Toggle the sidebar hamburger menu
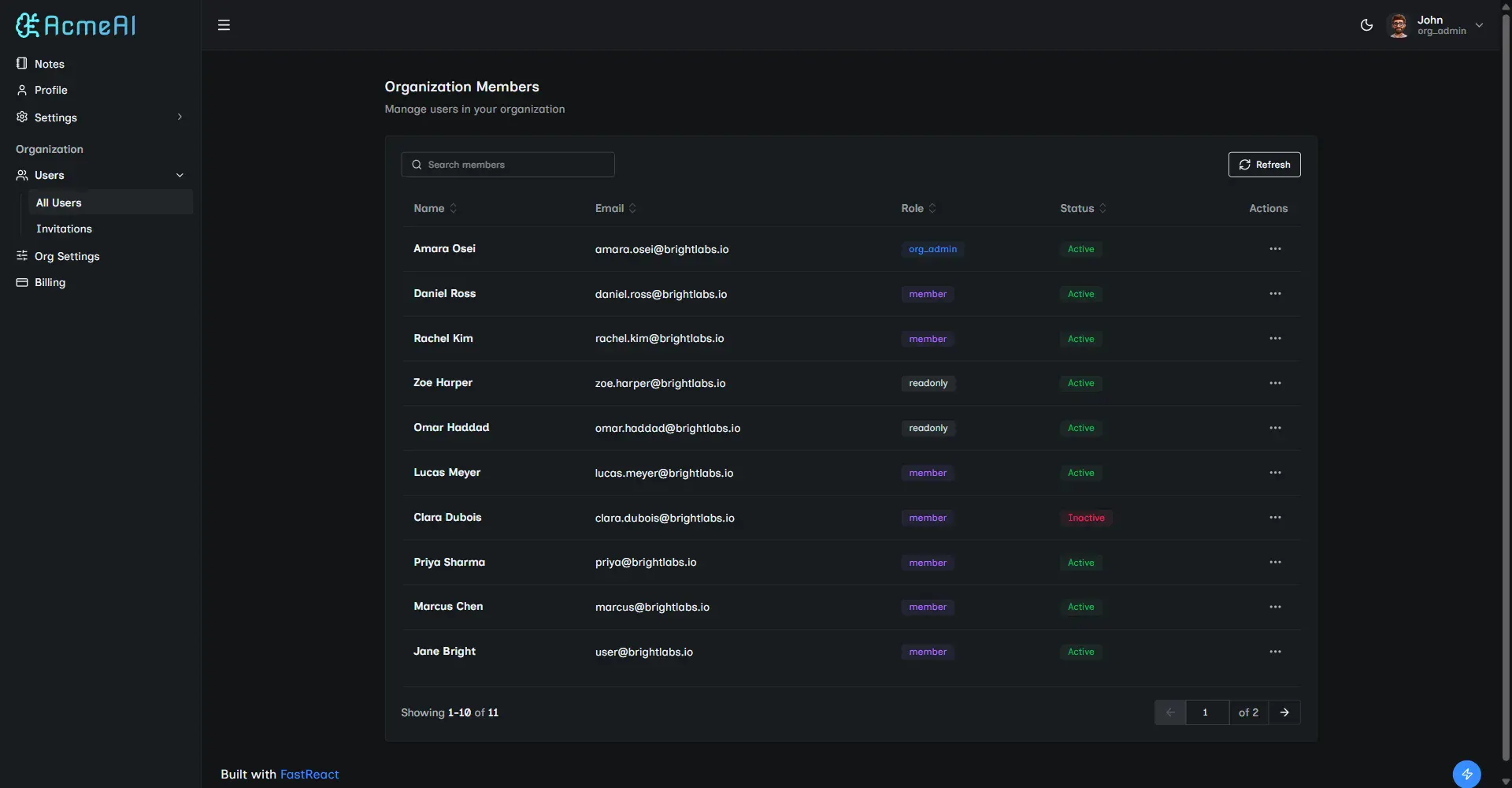This screenshot has height=788, width=1512. [x=224, y=25]
